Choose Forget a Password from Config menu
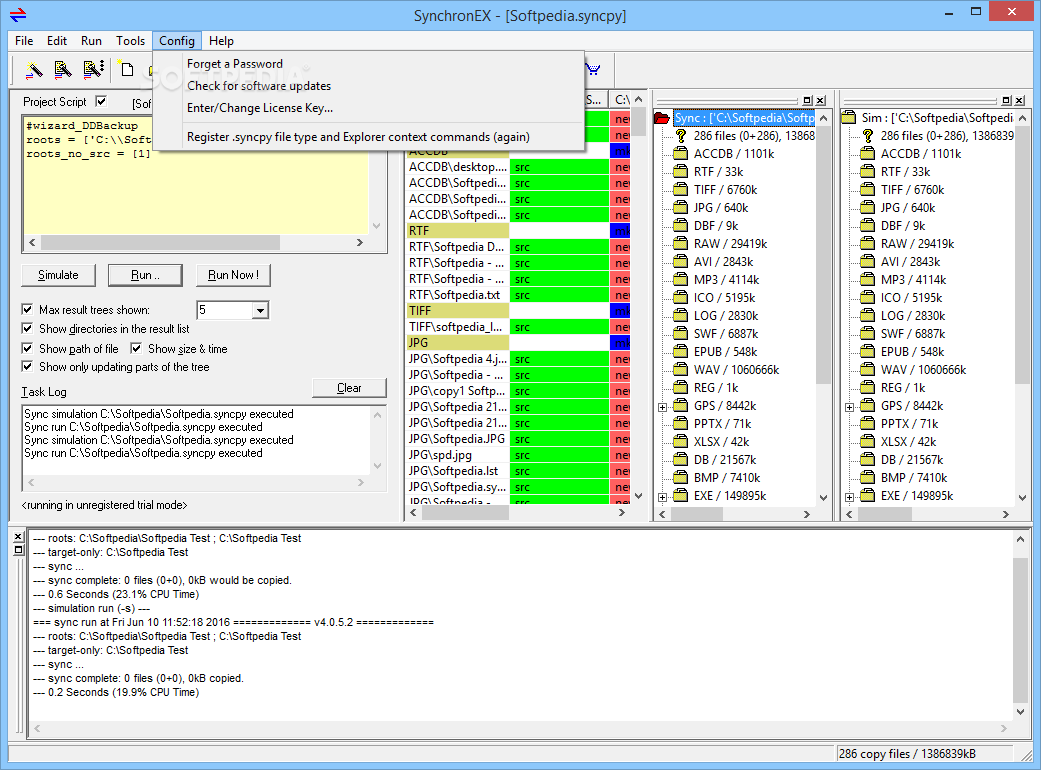Viewport: 1041px width, 770px height. tap(235, 64)
